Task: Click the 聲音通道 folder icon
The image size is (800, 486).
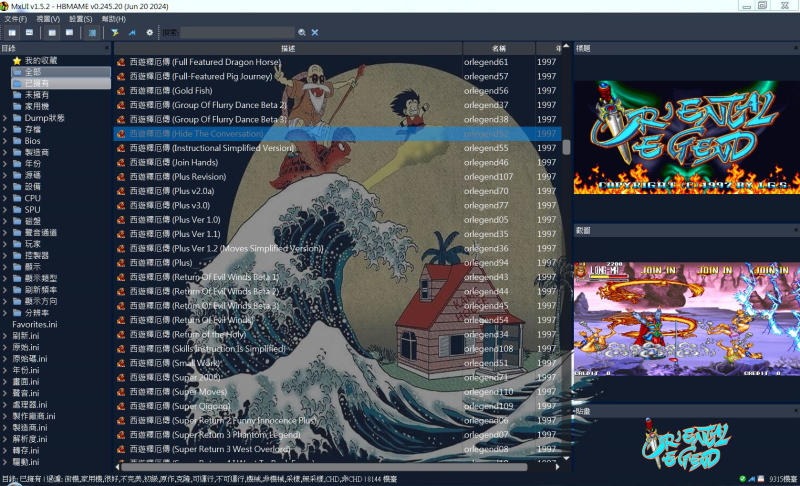Action: [17, 233]
